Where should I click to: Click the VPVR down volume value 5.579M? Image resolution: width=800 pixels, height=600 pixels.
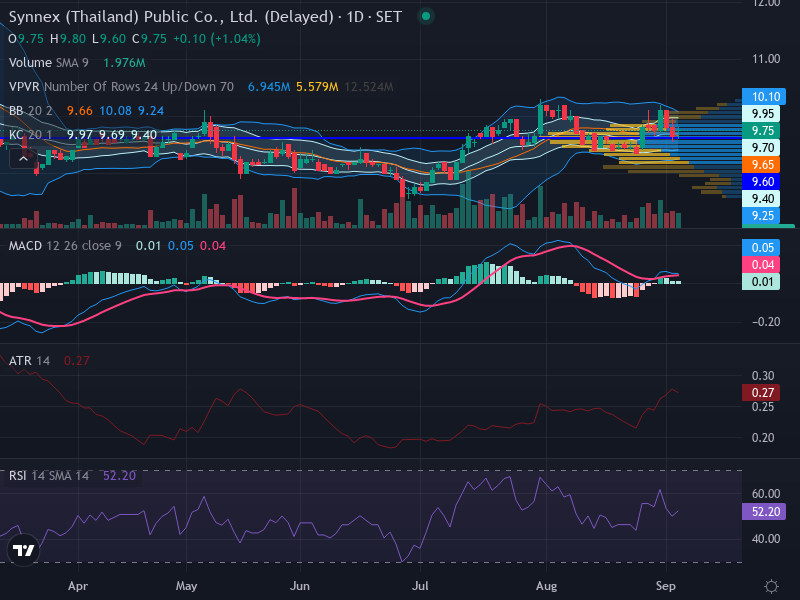(317, 87)
